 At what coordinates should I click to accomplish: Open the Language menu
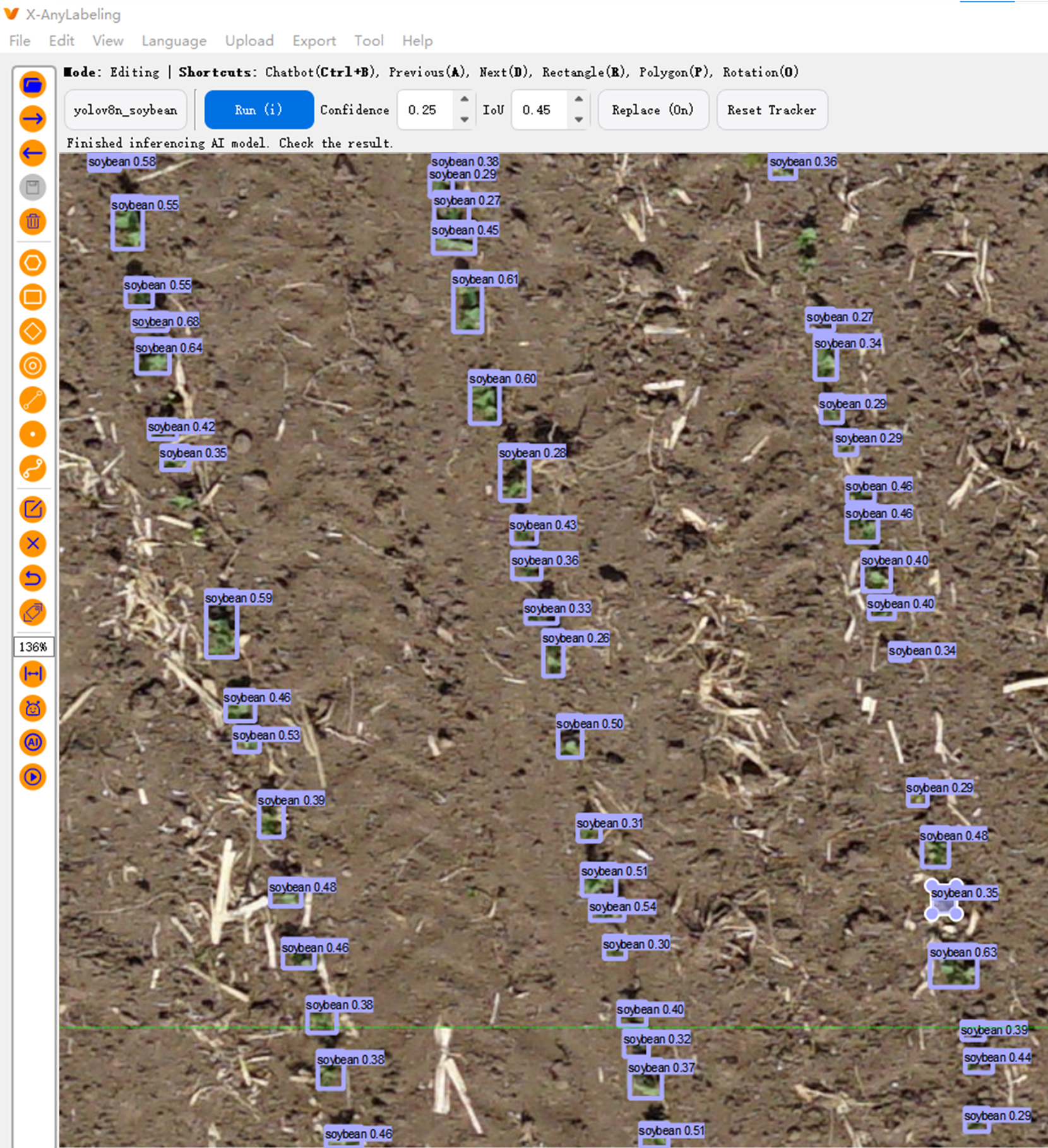(x=174, y=41)
